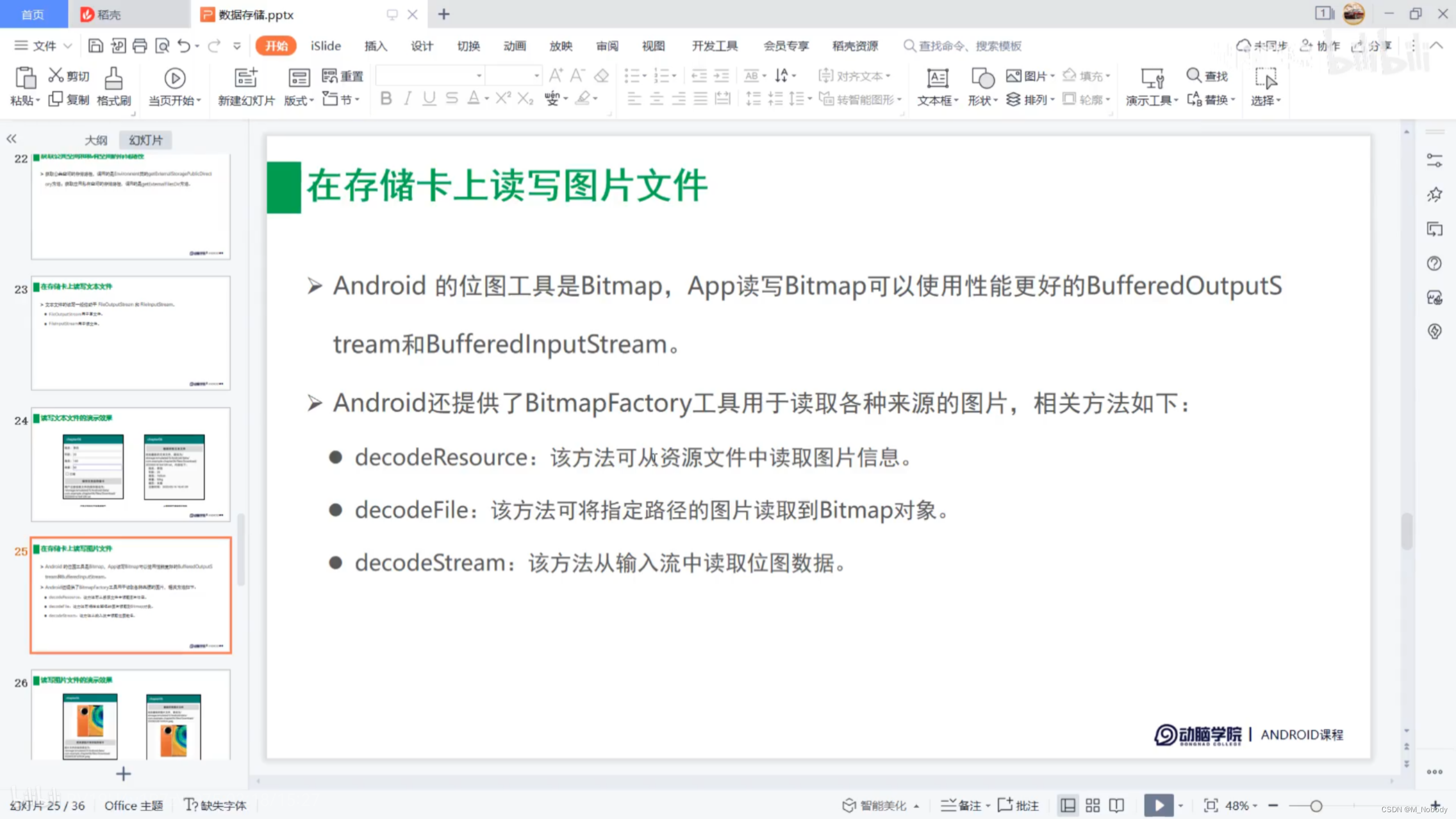The height and width of the screenshot is (819, 1456).
Task: Click the Format Painter (格式刷) icon
Action: coord(113,78)
